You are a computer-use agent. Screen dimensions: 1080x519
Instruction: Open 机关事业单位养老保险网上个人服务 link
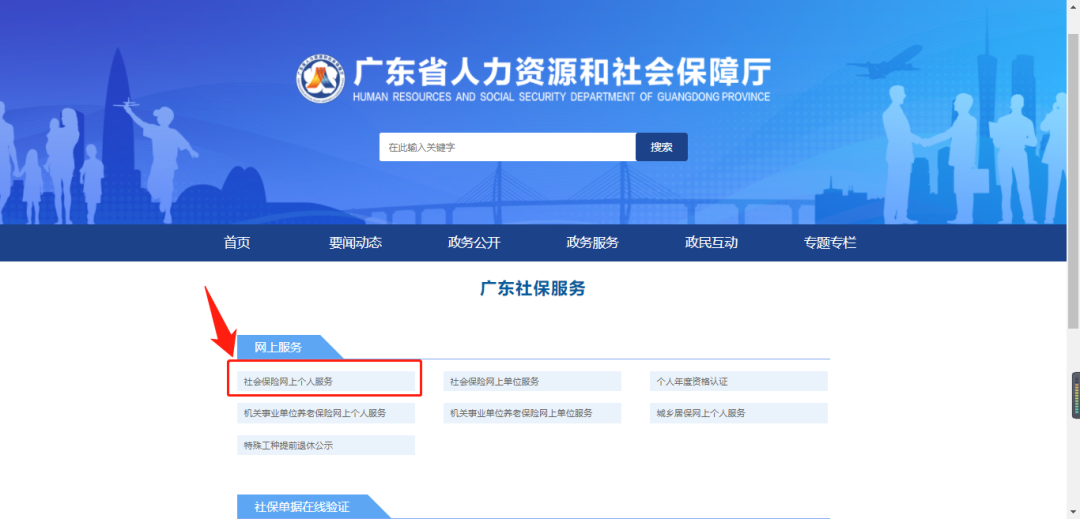[326, 413]
